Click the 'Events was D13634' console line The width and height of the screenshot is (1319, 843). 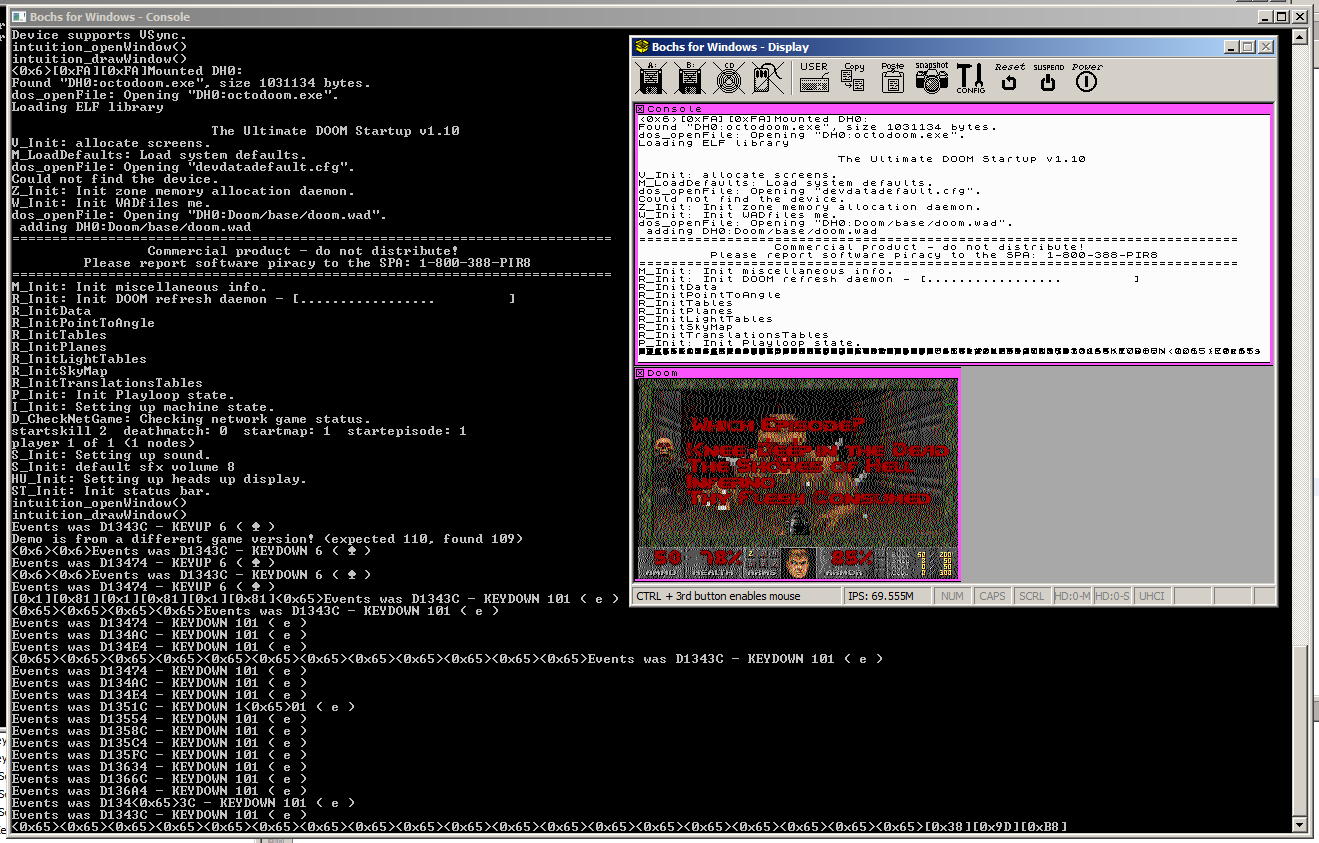(159, 767)
